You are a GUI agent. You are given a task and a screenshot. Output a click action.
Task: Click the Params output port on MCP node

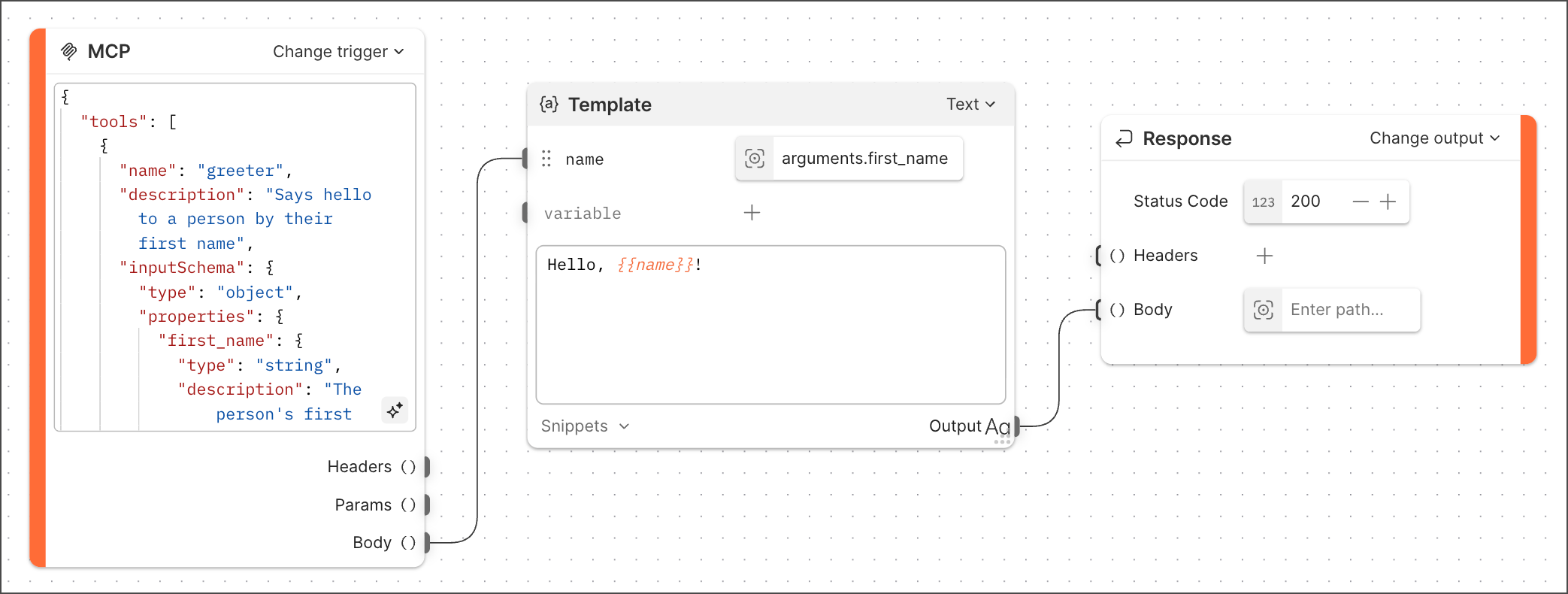tap(426, 505)
